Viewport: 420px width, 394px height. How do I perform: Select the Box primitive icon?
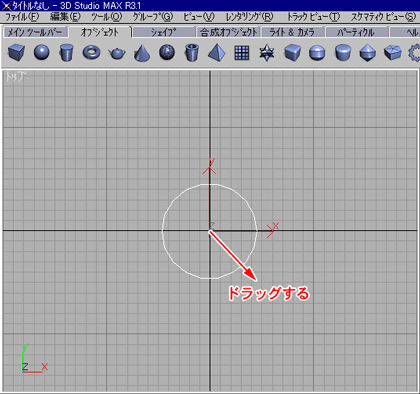(x=16, y=53)
